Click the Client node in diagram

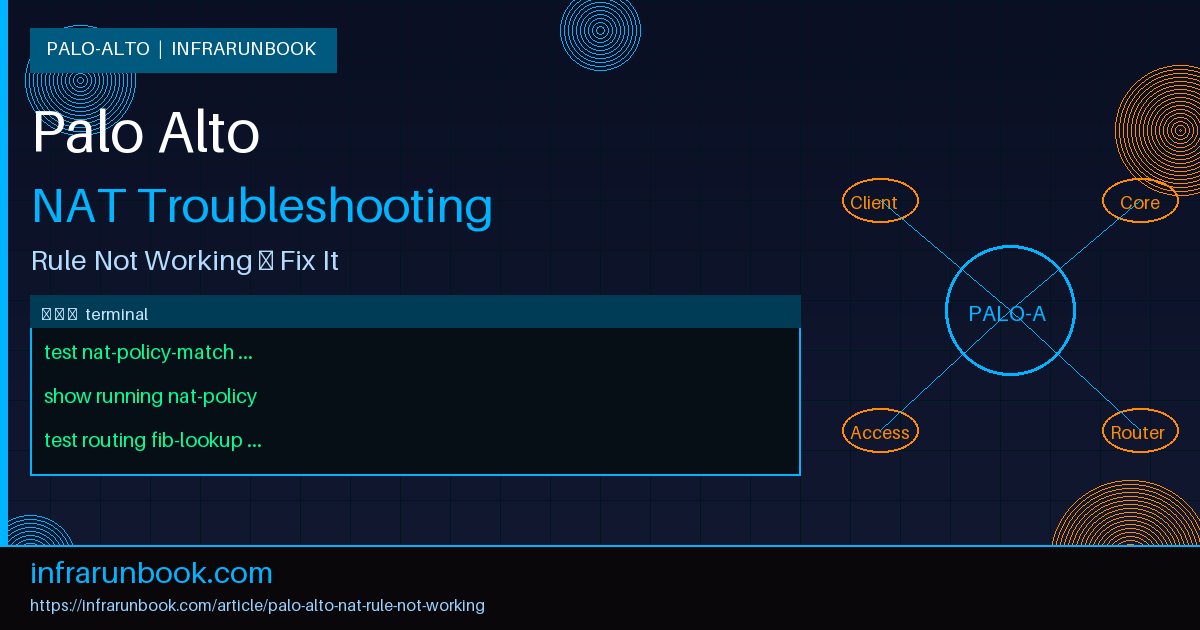point(879,201)
